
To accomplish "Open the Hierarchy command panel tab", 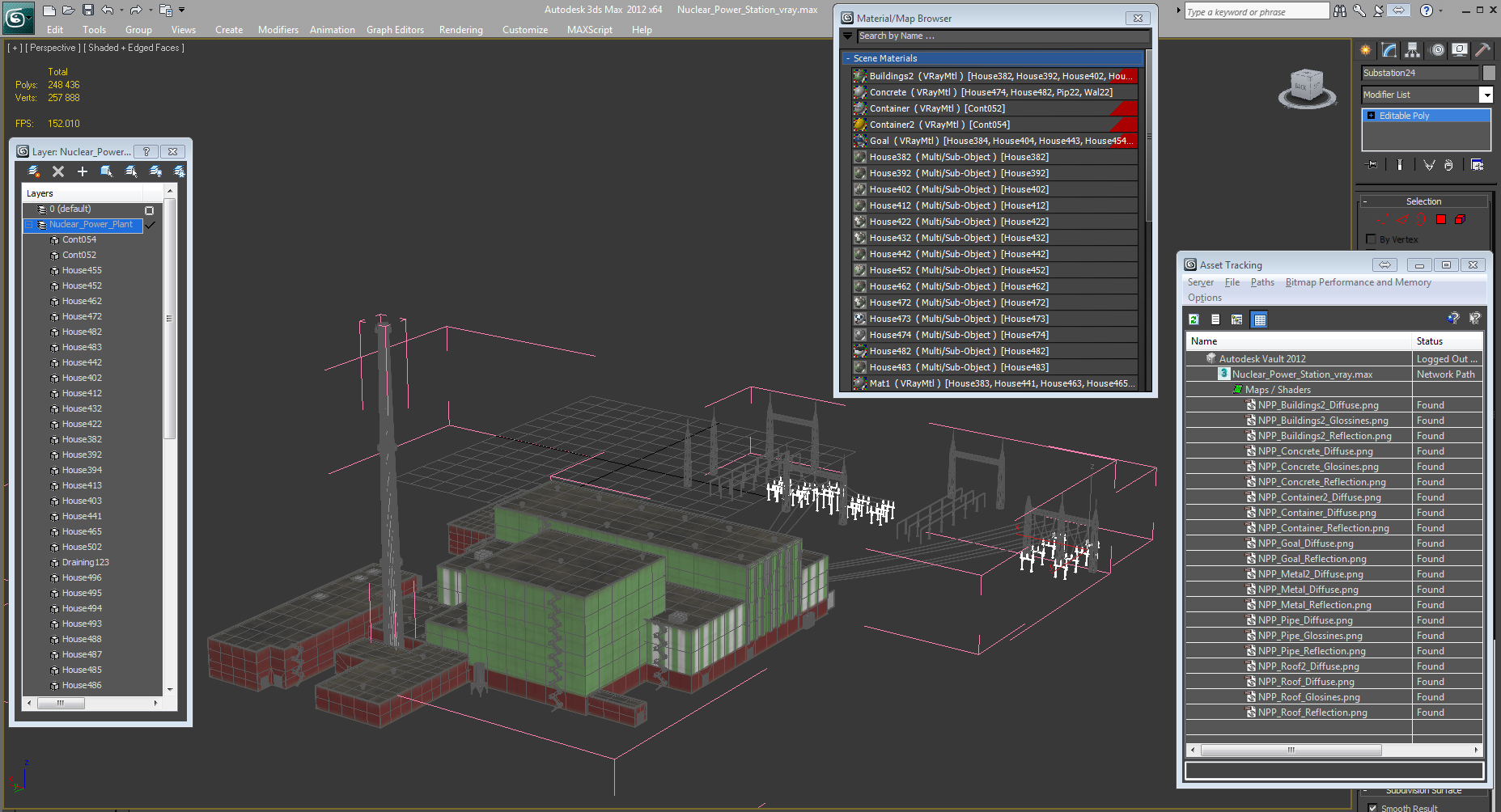I will pos(1413,50).
